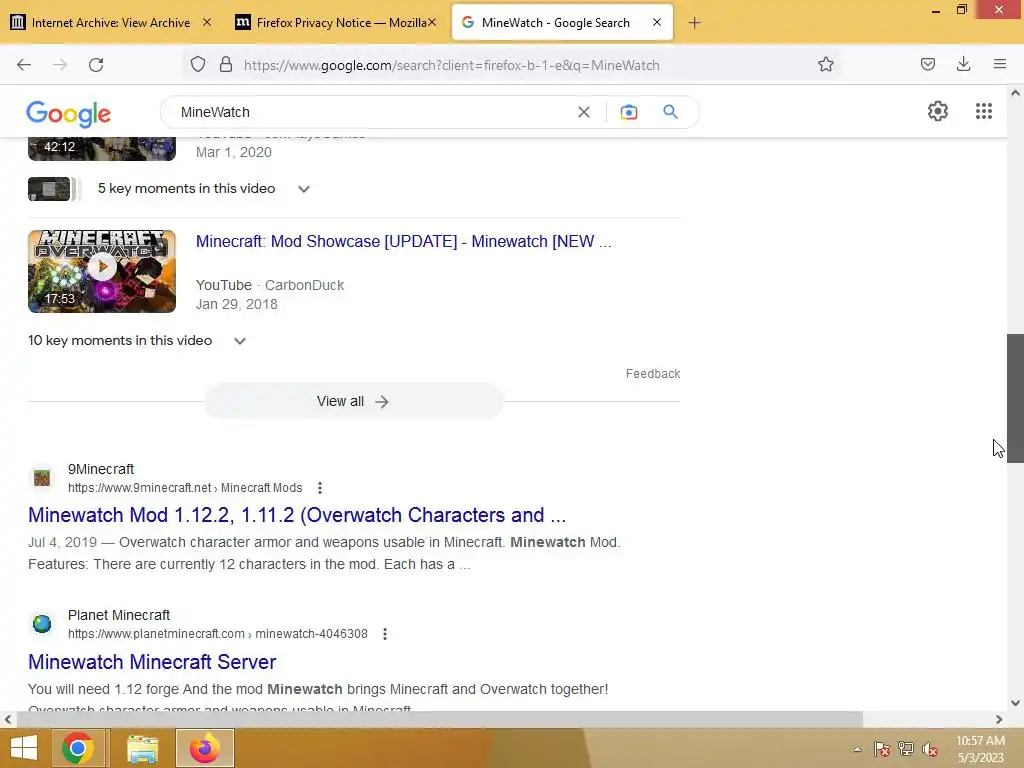This screenshot has width=1024, height=768.
Task: Open the Firefox hamburger menu
Action: [999, 65]
